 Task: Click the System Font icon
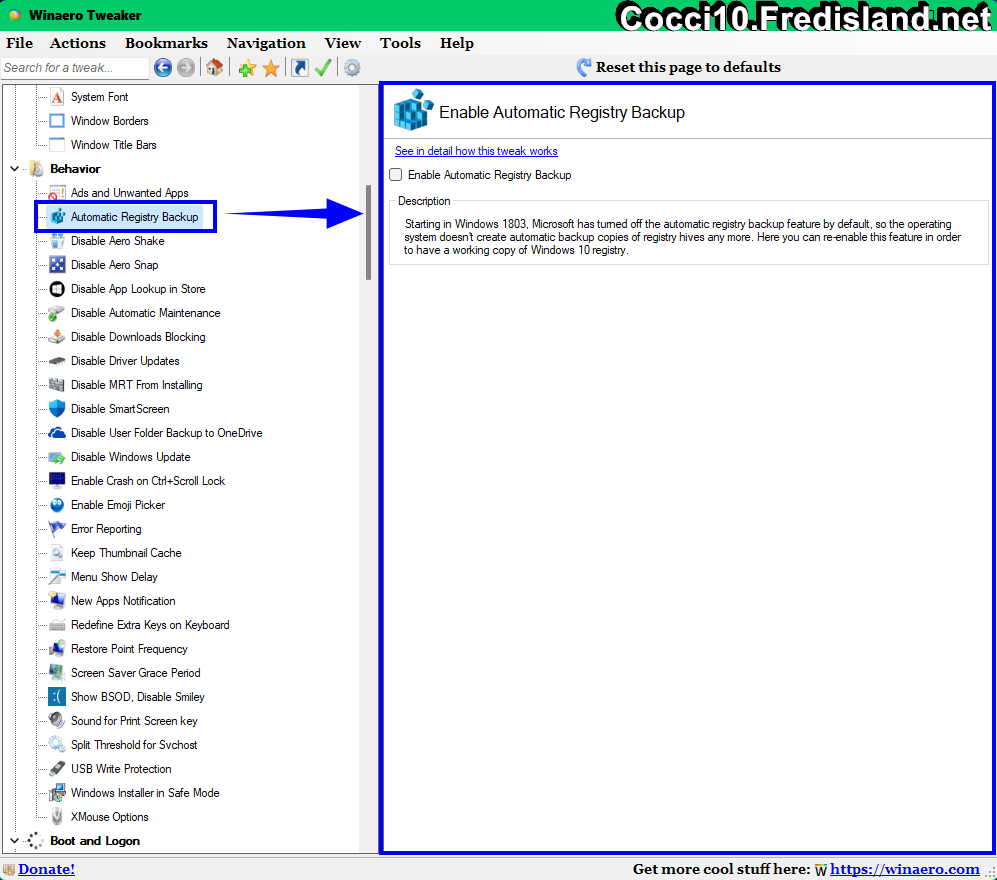point(57,97)
